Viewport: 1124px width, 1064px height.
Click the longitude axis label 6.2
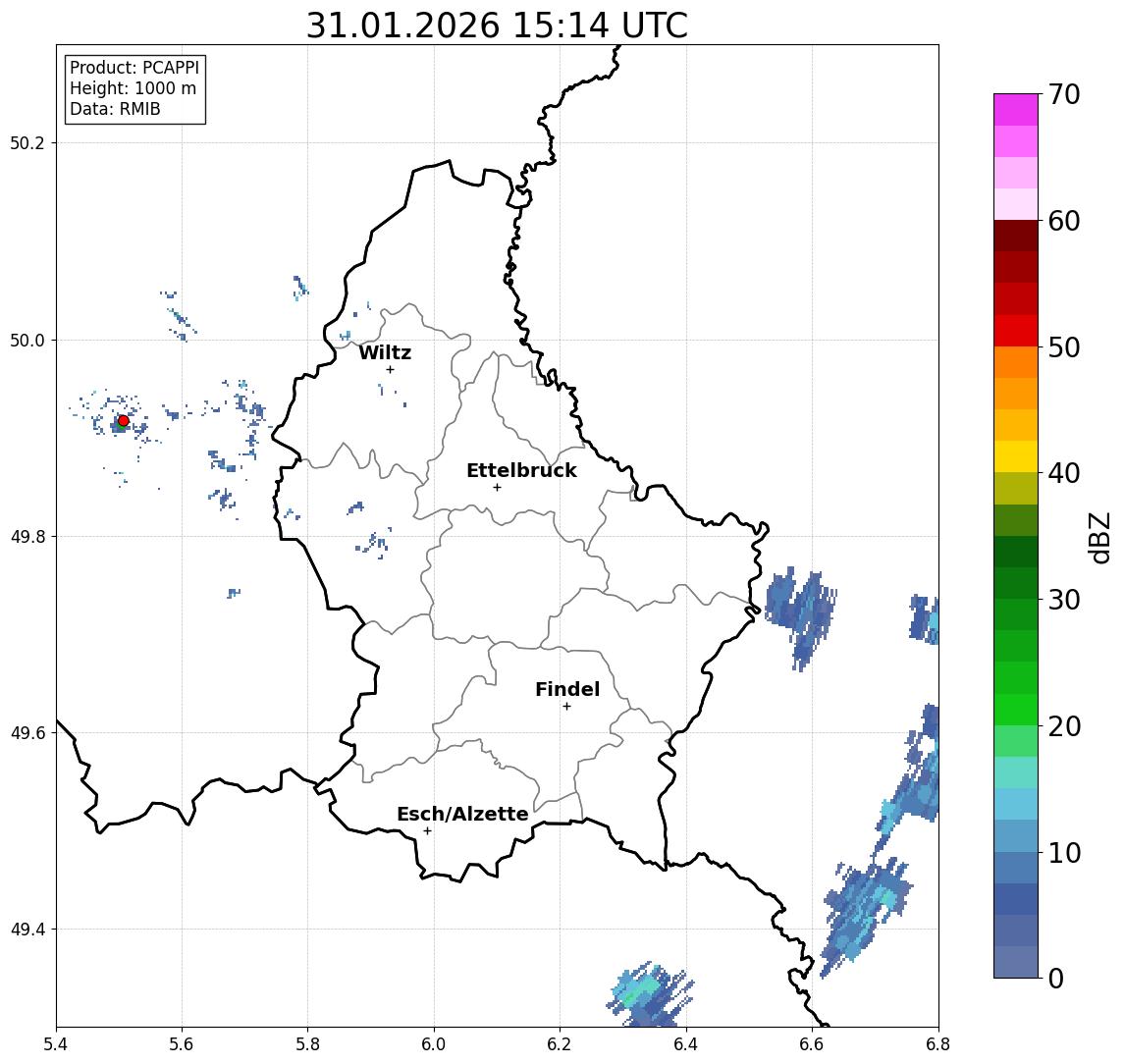tap(560, 1044)
